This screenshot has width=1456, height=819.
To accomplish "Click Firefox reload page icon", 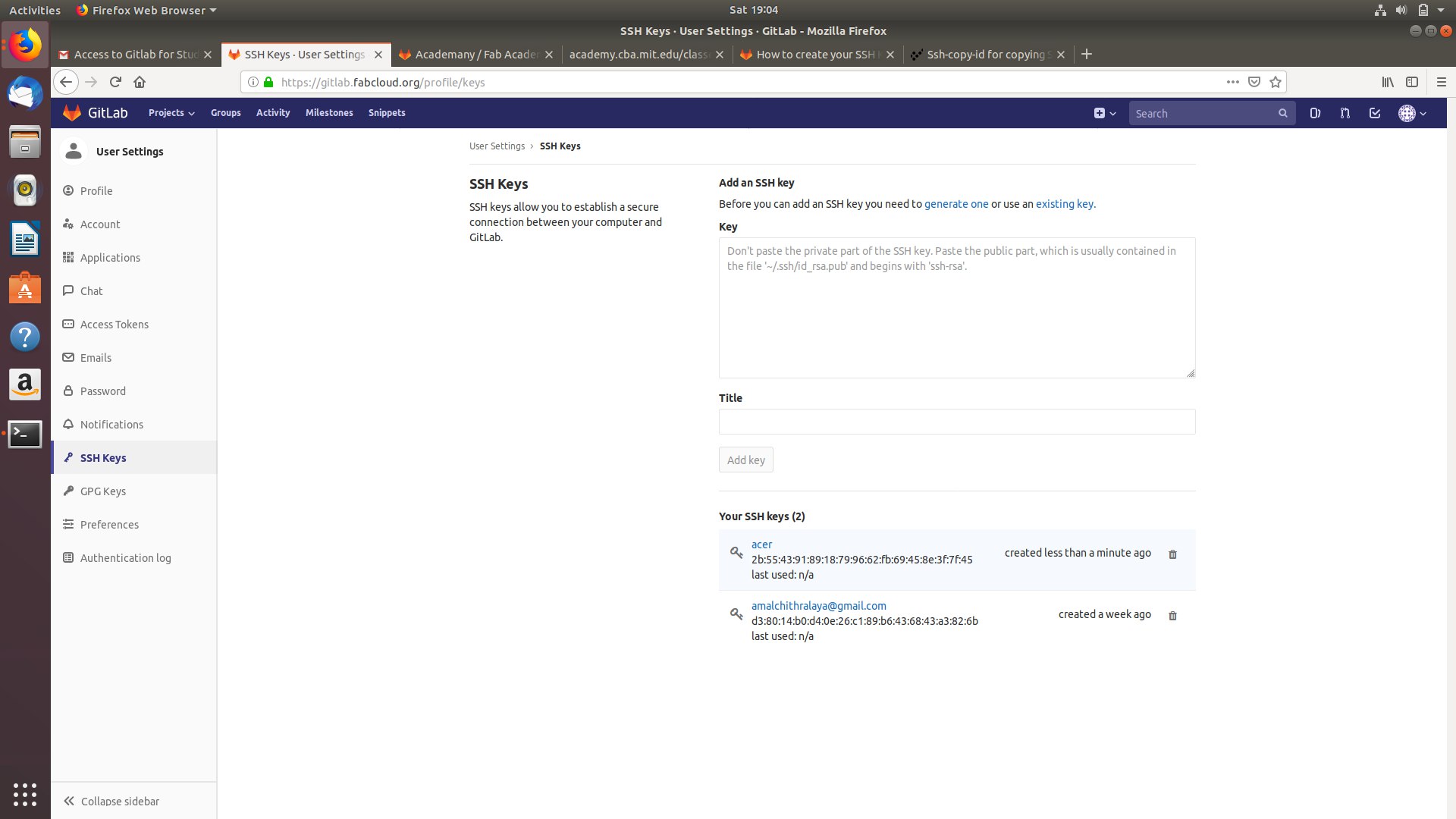I will (115, 82).
